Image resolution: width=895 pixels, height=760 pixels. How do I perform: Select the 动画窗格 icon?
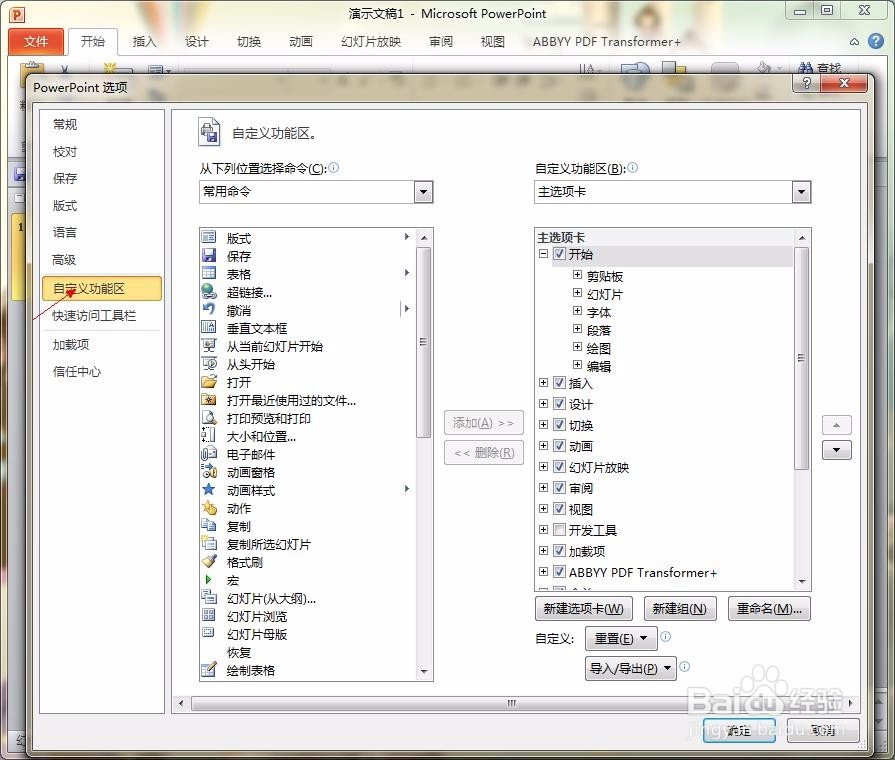209,471
